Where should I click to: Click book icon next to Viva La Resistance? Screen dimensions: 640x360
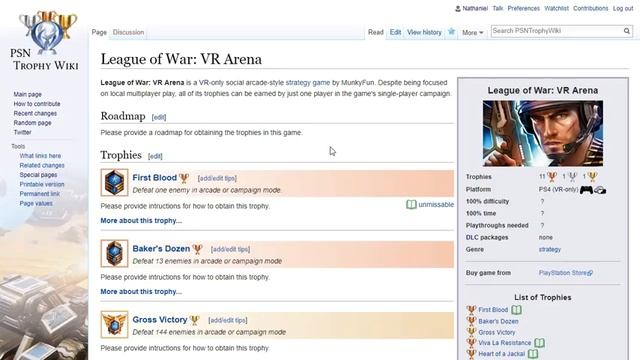[x=540, y=343]
